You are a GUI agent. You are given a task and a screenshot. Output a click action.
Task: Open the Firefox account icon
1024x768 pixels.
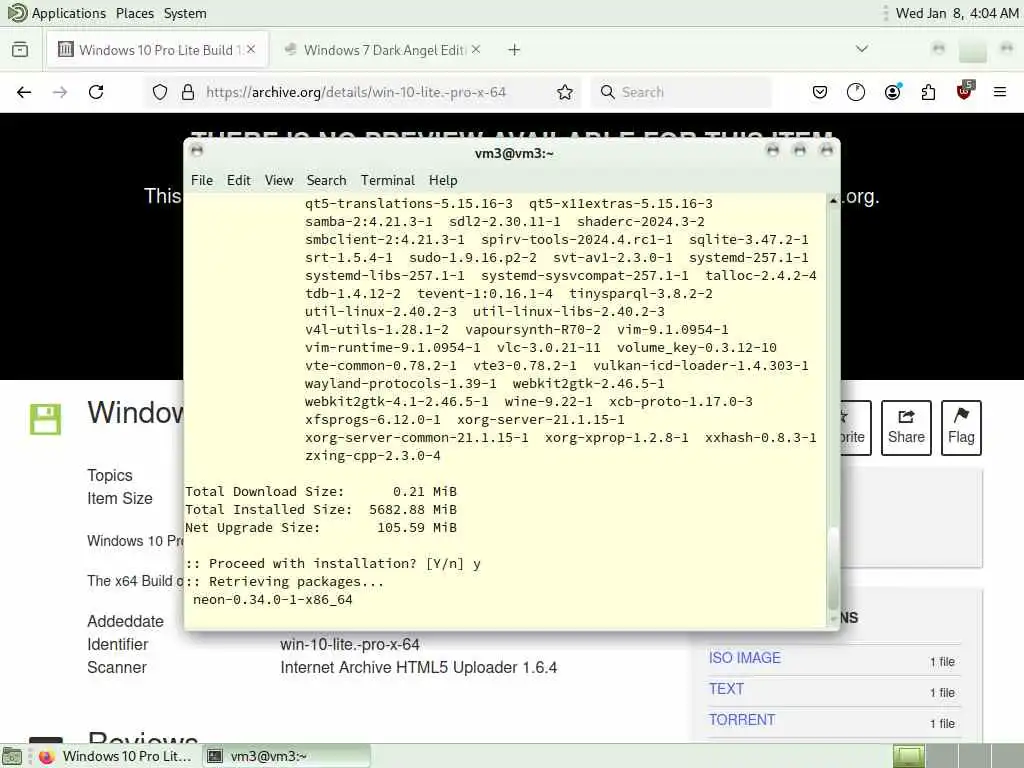892,92
